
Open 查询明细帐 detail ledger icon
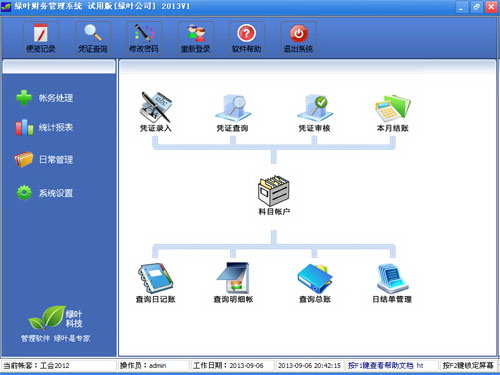coord(233,283)
